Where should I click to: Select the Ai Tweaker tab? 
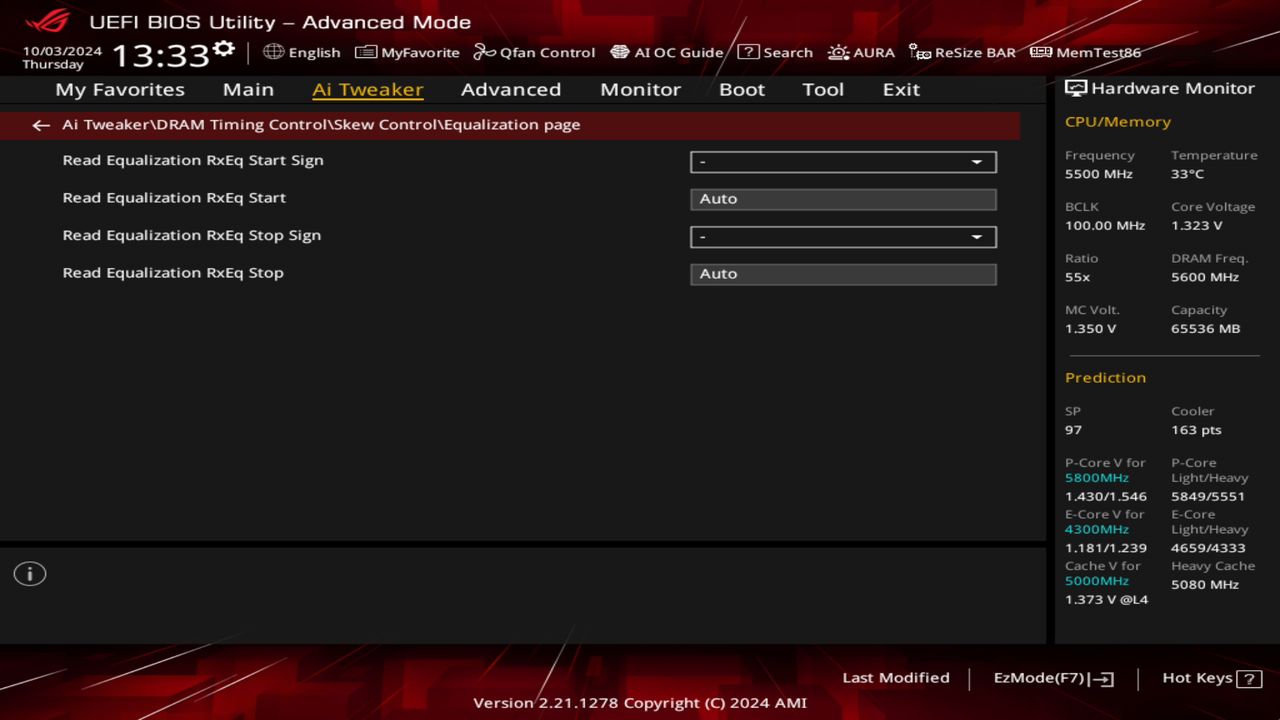pyautogui.click(x=367, y=89)
